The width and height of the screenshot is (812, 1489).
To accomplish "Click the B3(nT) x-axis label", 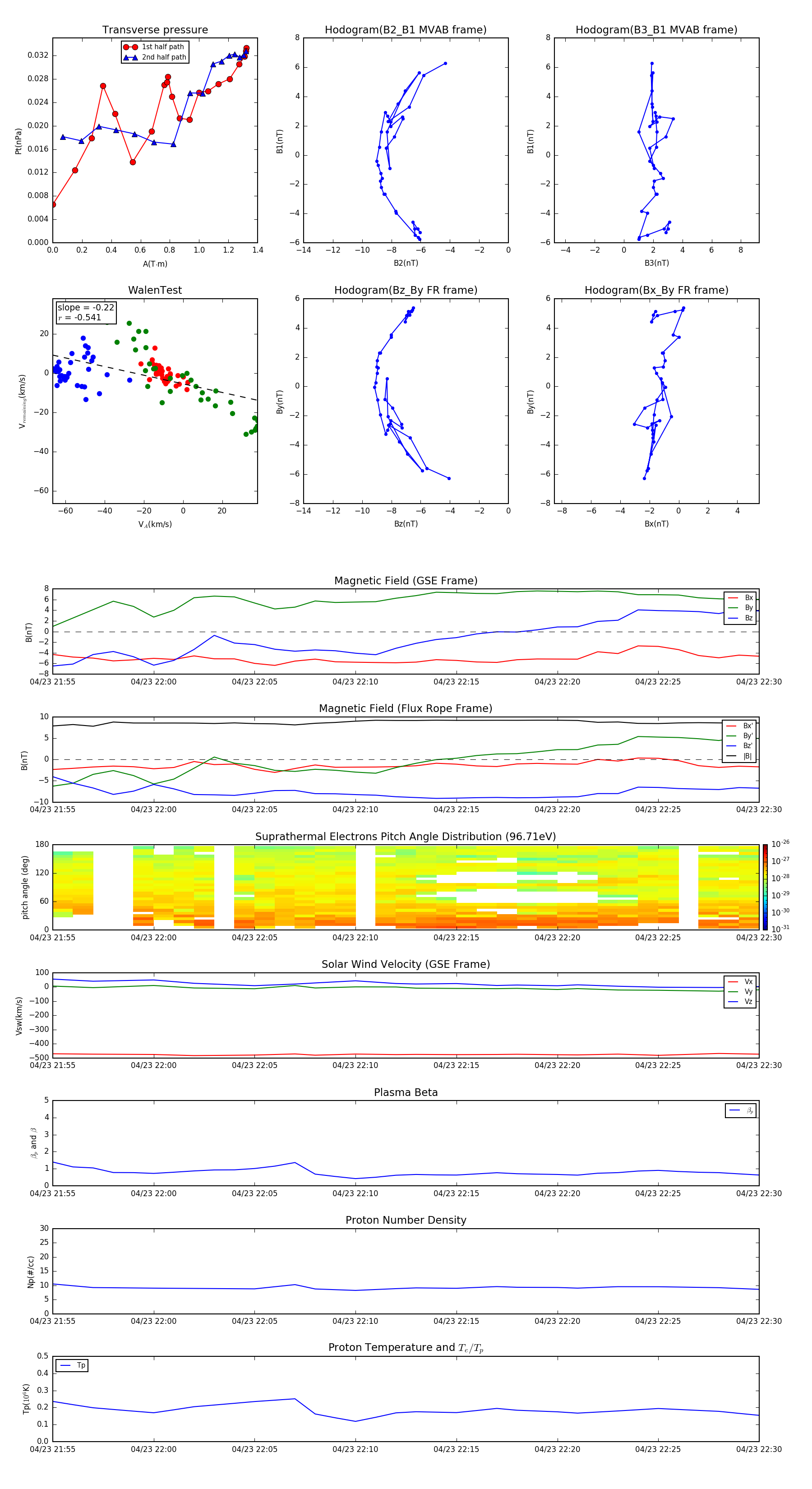I will pos(656,263).
